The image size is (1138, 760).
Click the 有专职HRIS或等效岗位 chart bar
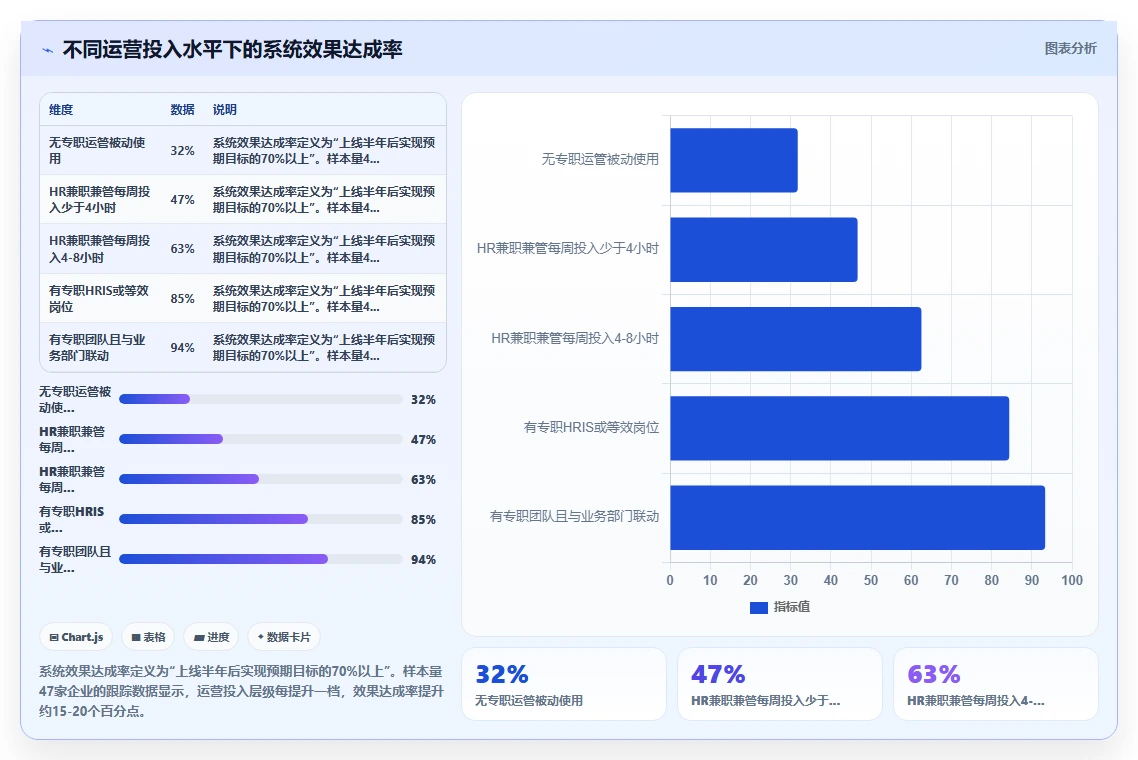pyautogui.click(x=840, y=428)
